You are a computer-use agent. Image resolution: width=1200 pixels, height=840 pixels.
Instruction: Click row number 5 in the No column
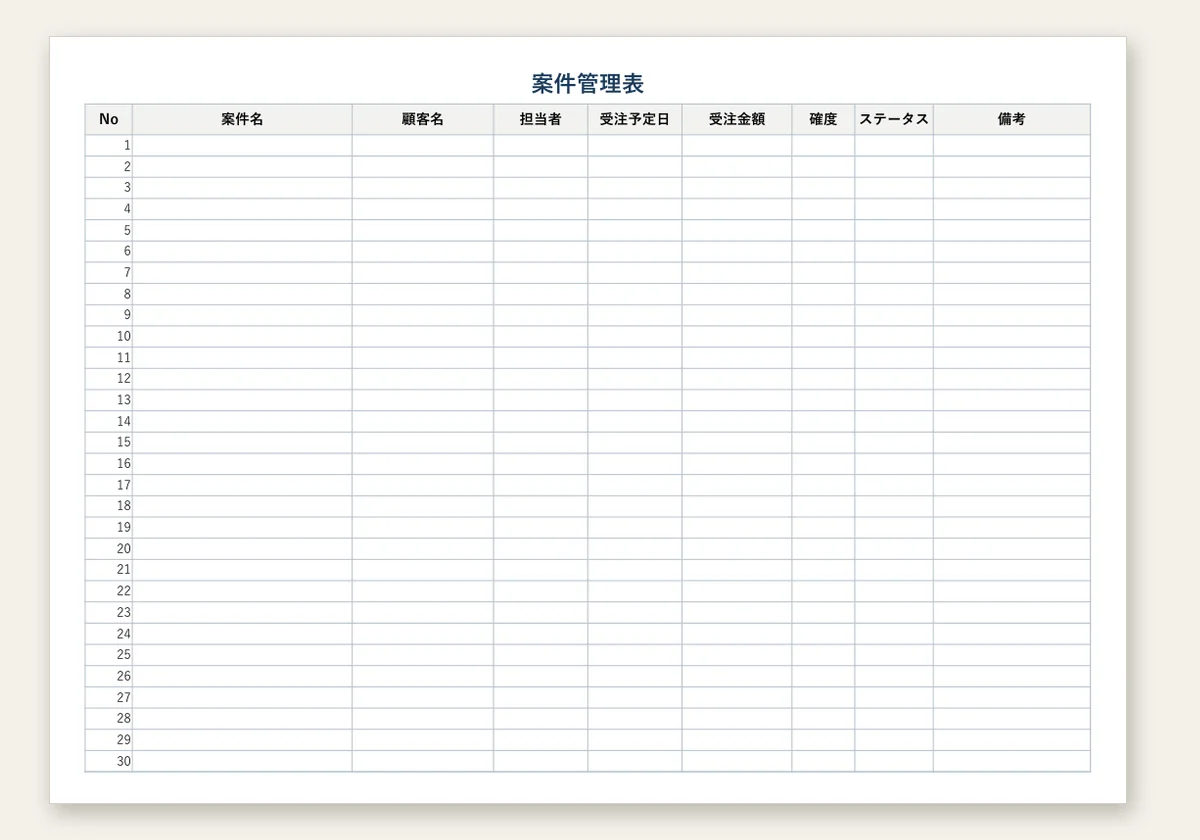(x=109, y=230)
